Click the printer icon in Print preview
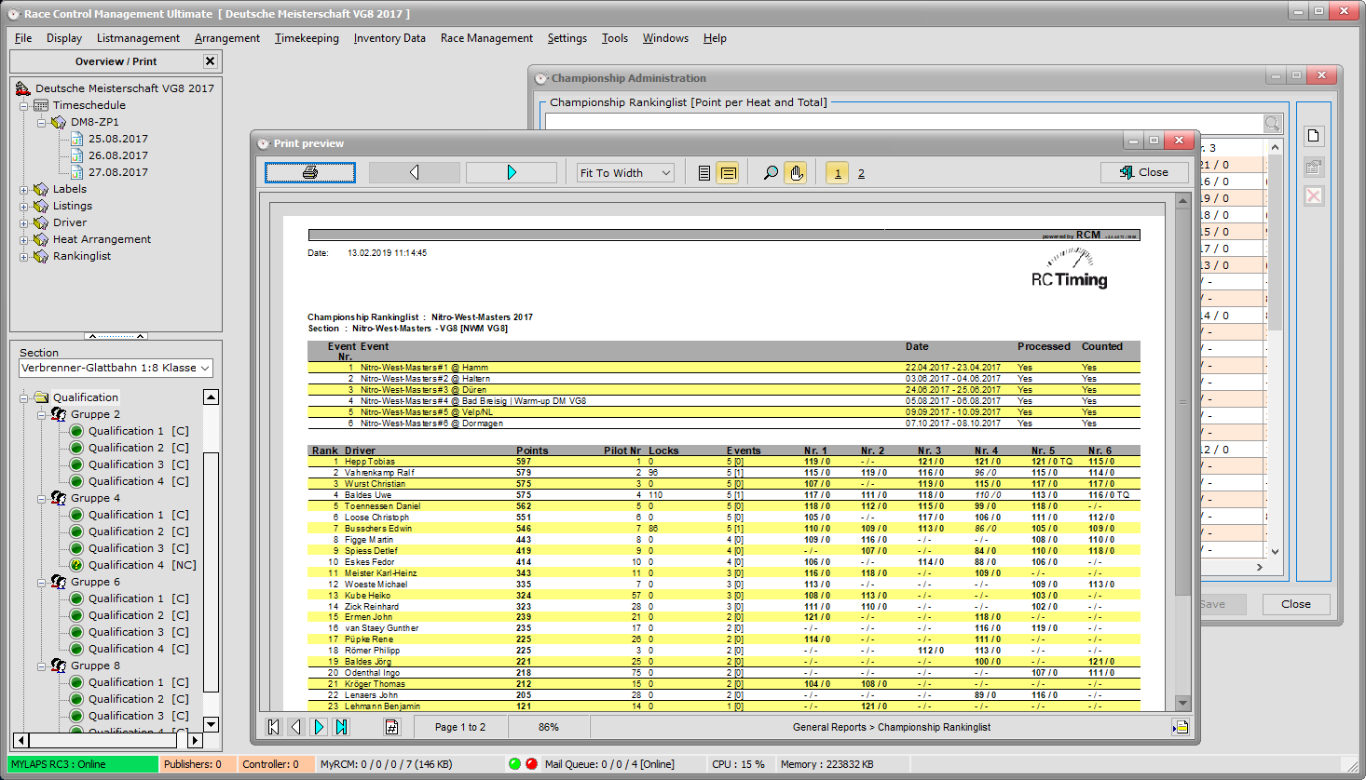 click(x=310, y=173)
